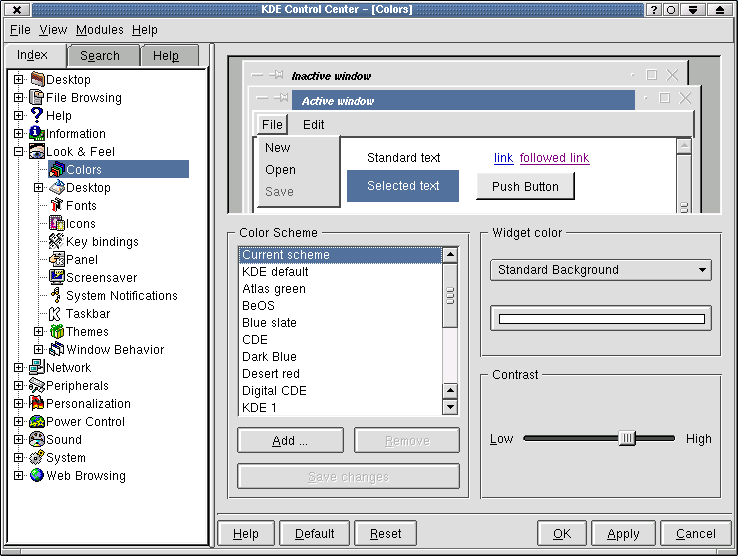Click the Active window title bar in preview
This screenshot has width=738, height=556.
463,101
